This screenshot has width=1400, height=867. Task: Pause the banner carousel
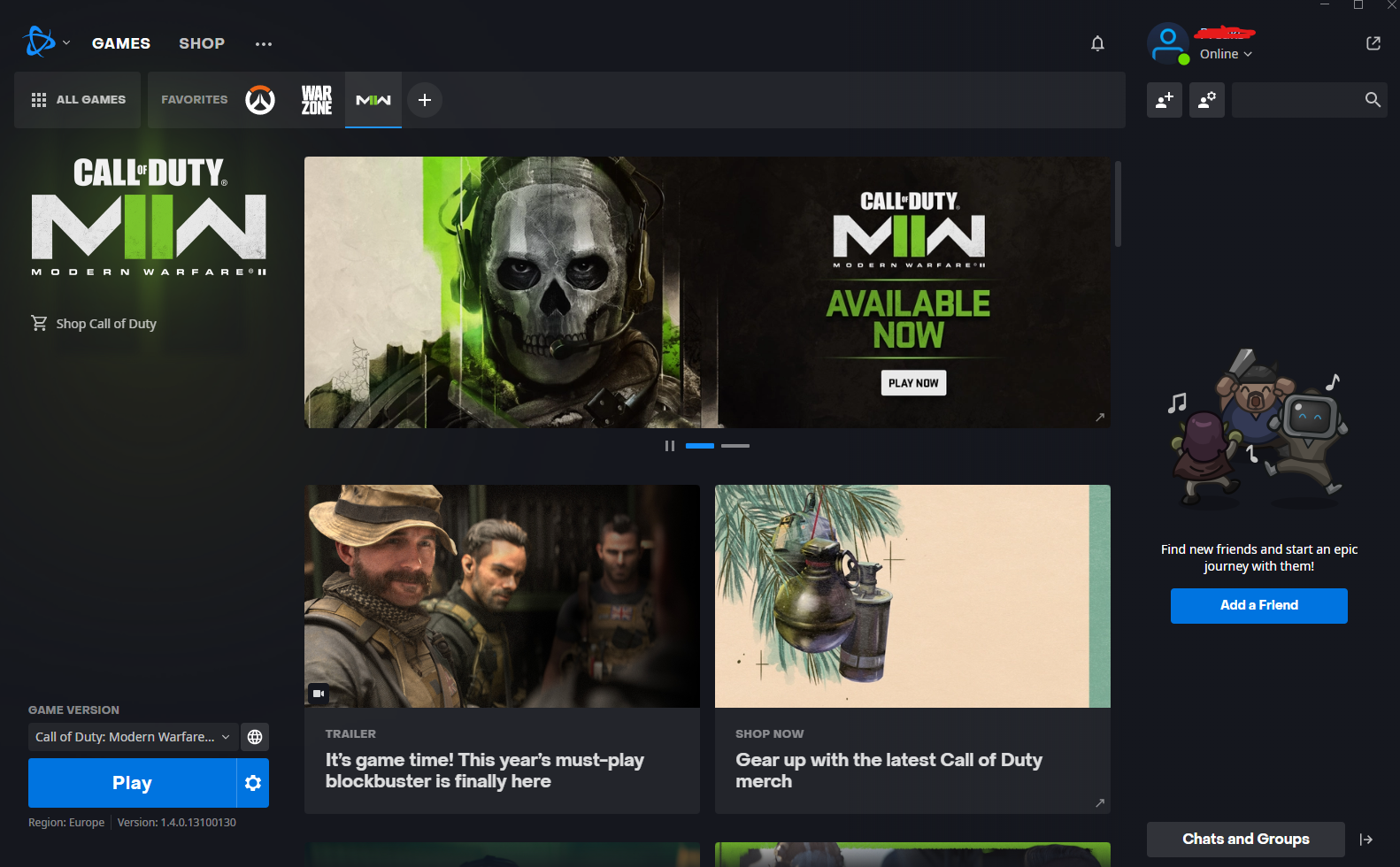[x=670, y=446]
